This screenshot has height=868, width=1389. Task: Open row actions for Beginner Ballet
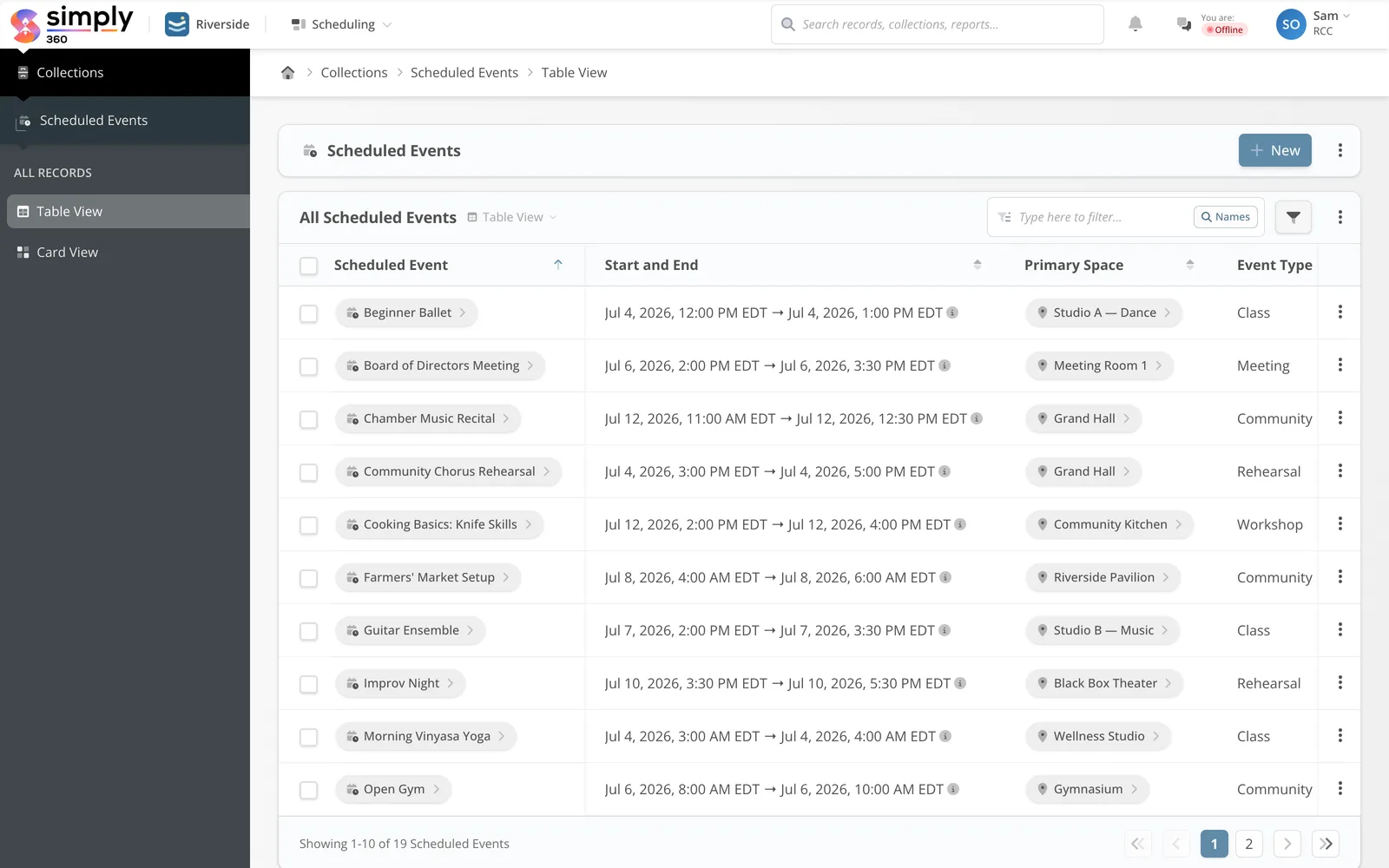(1340, 312)
